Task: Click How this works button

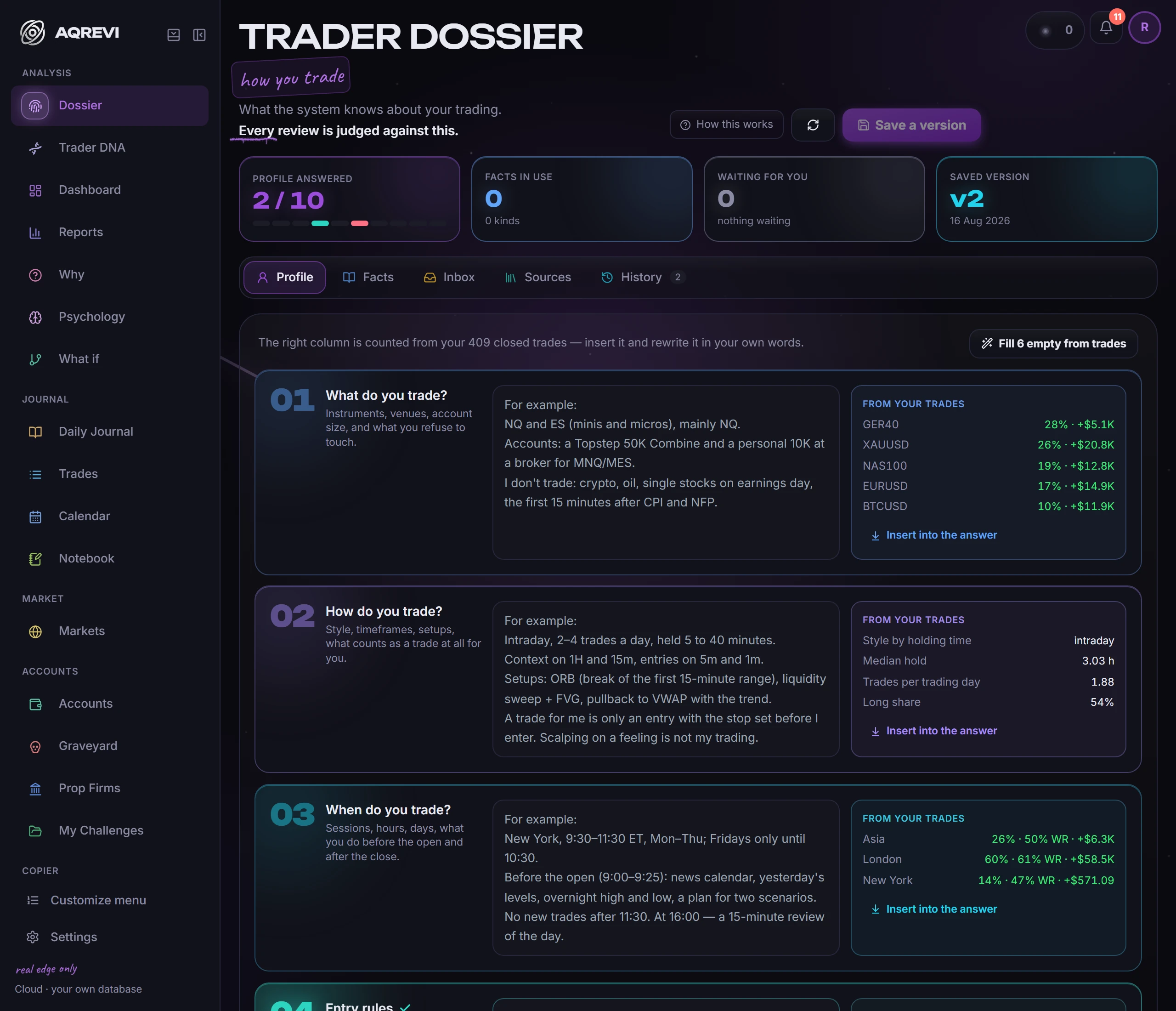Action: coord(726,125)
